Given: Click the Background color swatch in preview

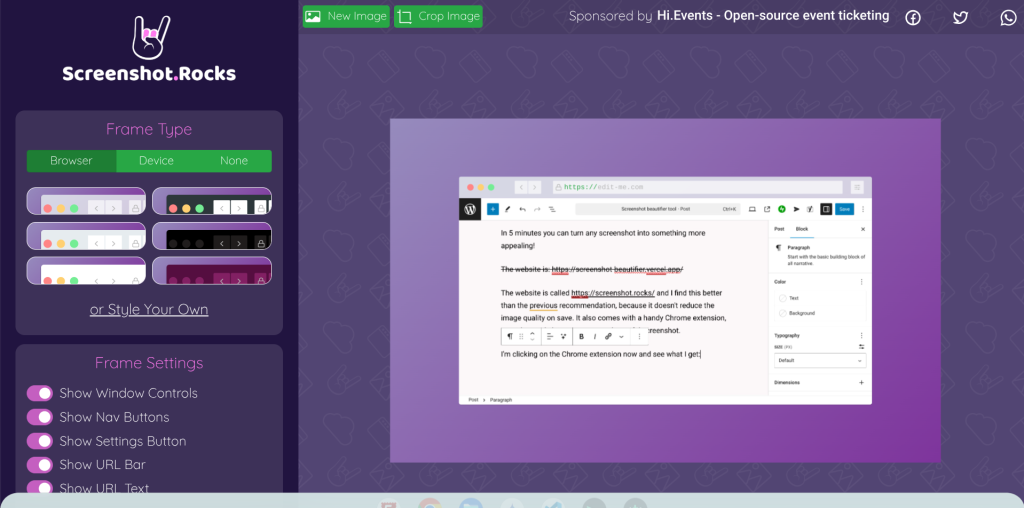Looking at the screenshot, I should pyautogui.click(x=782, y=313).
